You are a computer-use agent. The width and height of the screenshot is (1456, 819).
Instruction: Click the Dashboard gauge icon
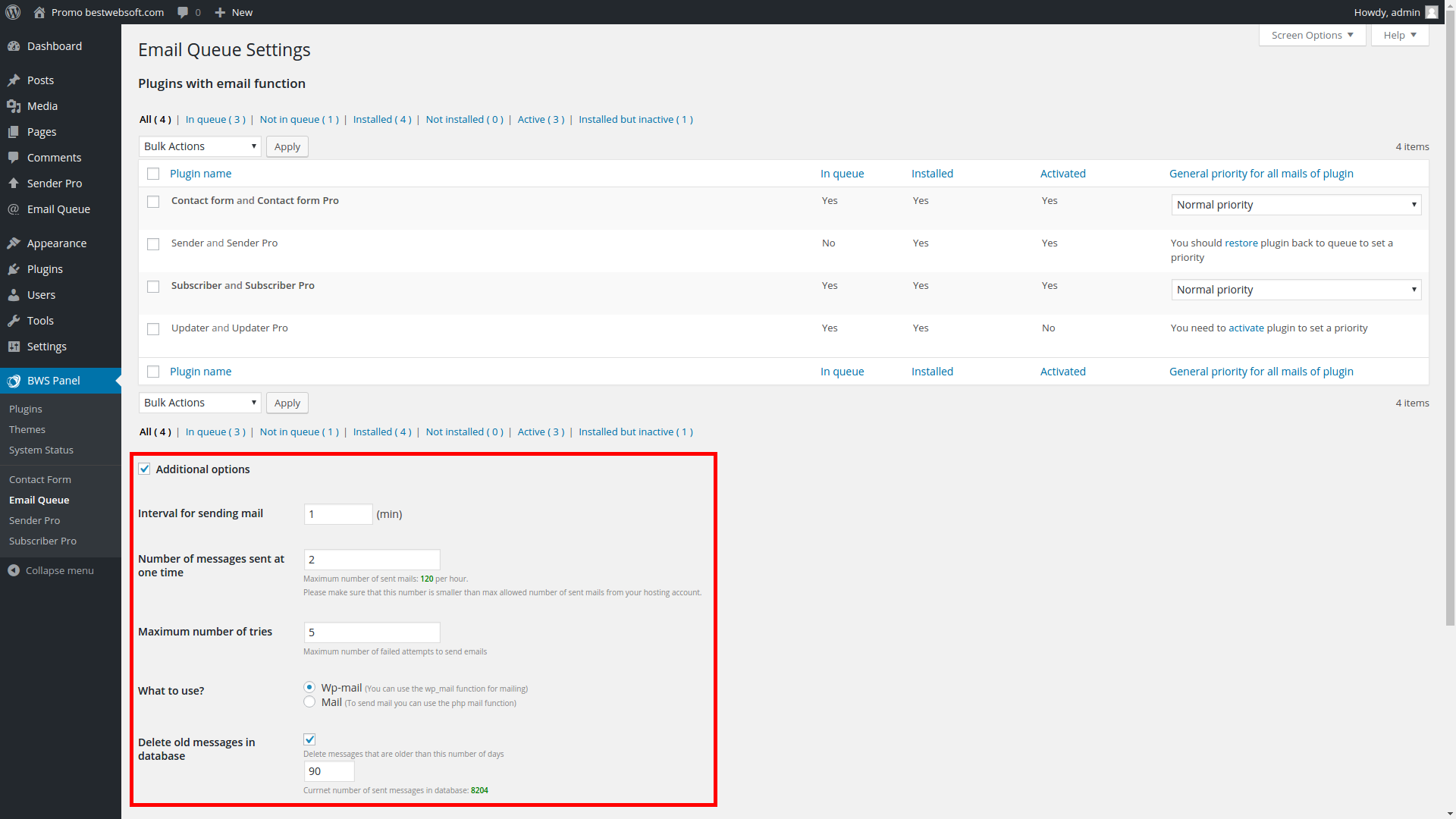(14, 46)
